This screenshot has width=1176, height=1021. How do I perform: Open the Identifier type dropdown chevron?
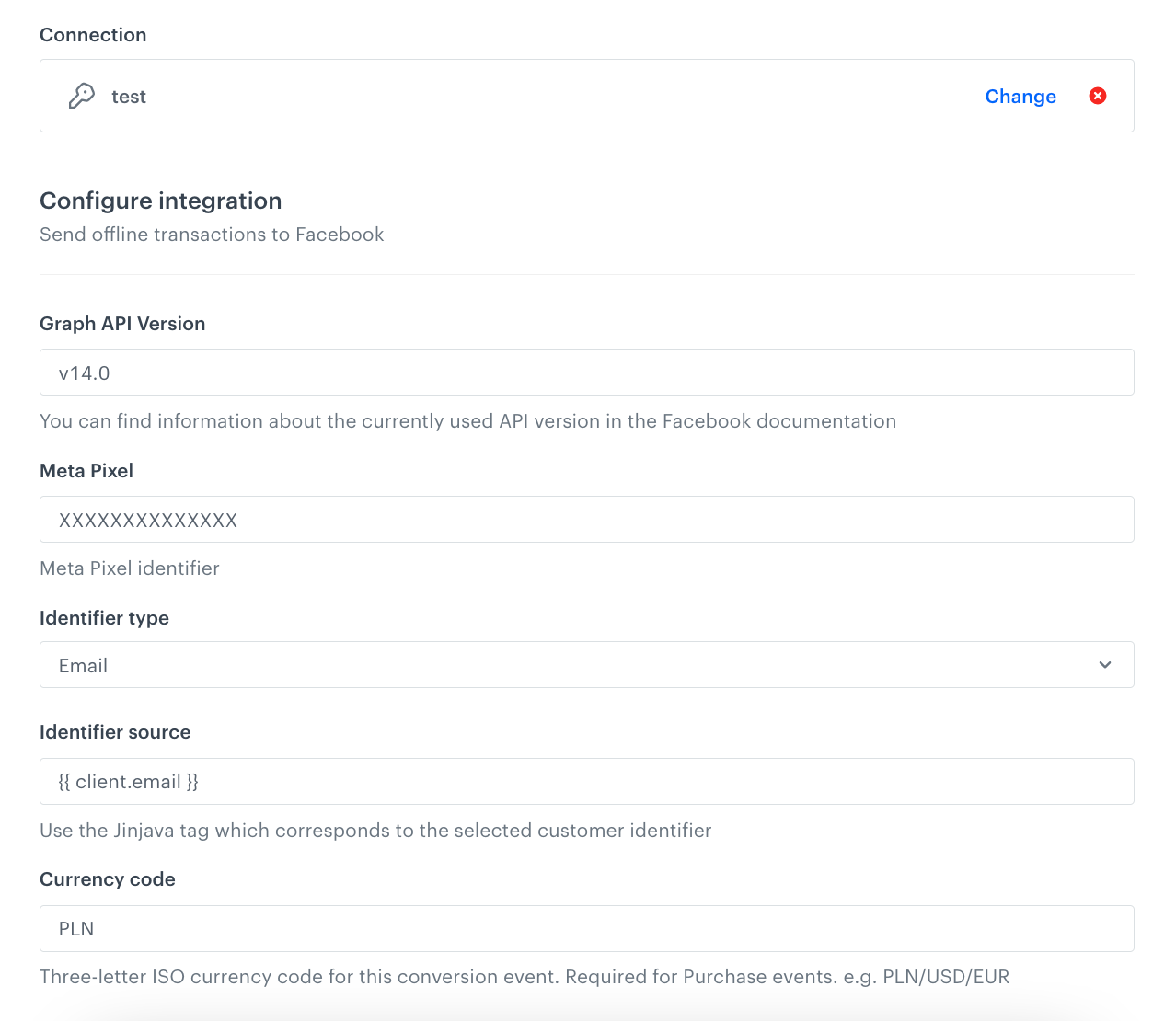1104,664
